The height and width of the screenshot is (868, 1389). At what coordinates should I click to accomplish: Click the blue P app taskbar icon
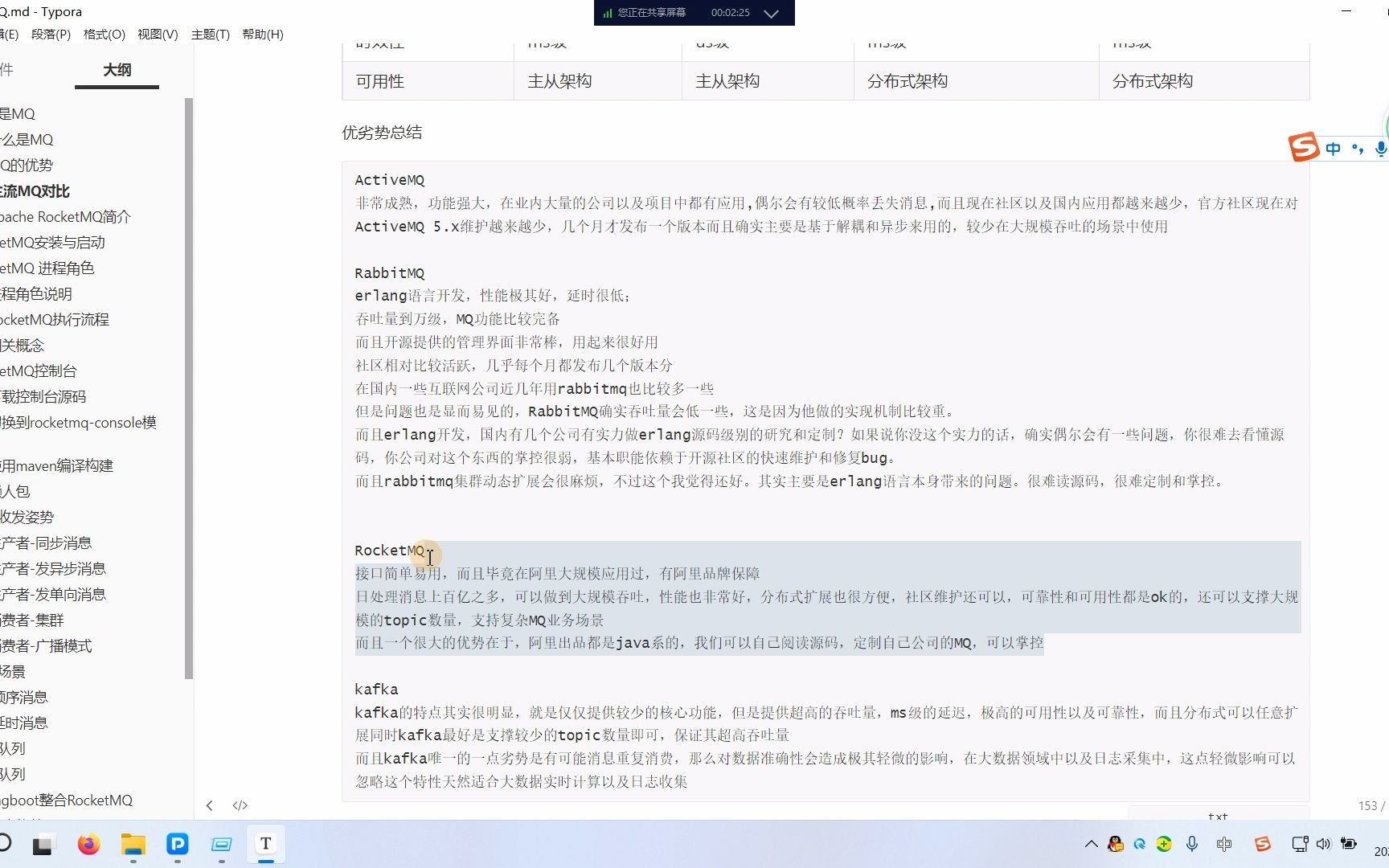177,844
